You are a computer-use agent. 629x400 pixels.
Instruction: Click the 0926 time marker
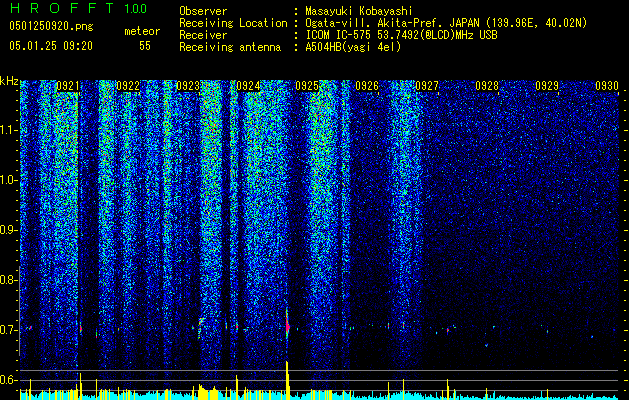pyautogui.click(x=367, y=86)
